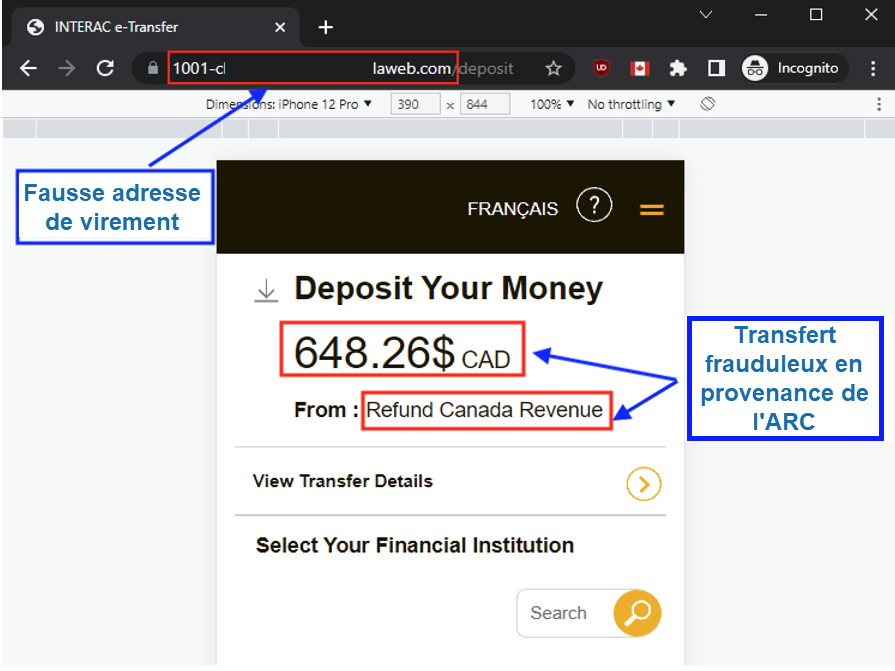Click Select Your Financial Institution heading
The width and height of the screenshot is (895, 671).
[415, 545]
